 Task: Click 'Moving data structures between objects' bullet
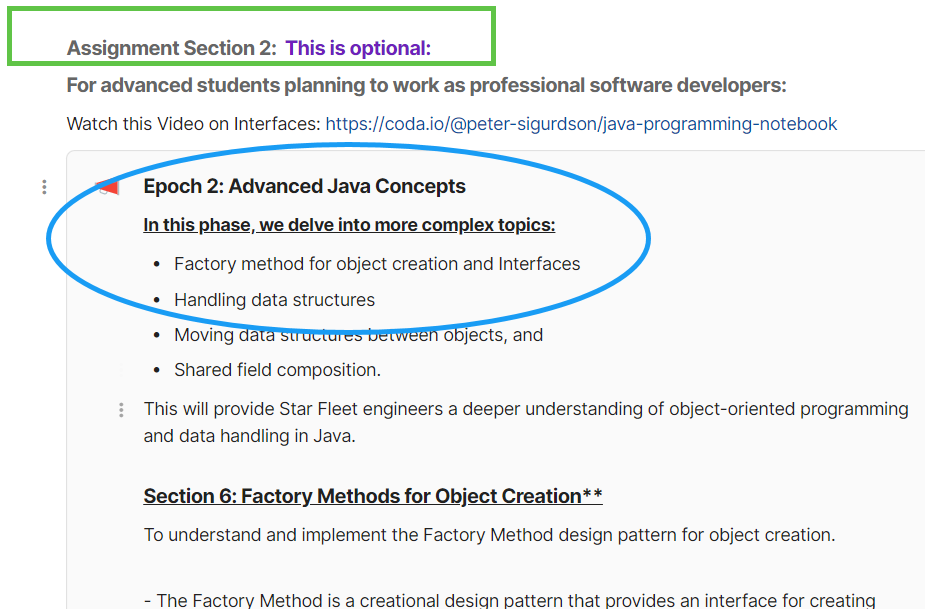coord(358,335)
